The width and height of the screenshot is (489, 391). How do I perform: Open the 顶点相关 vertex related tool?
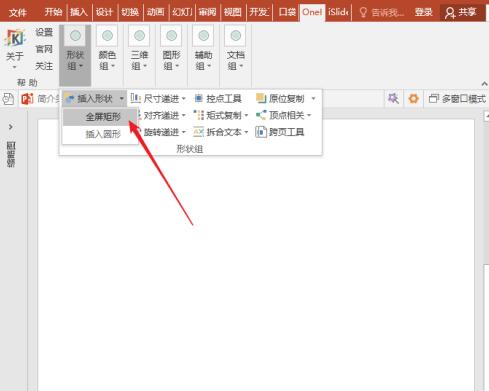[x=283, y=116]
